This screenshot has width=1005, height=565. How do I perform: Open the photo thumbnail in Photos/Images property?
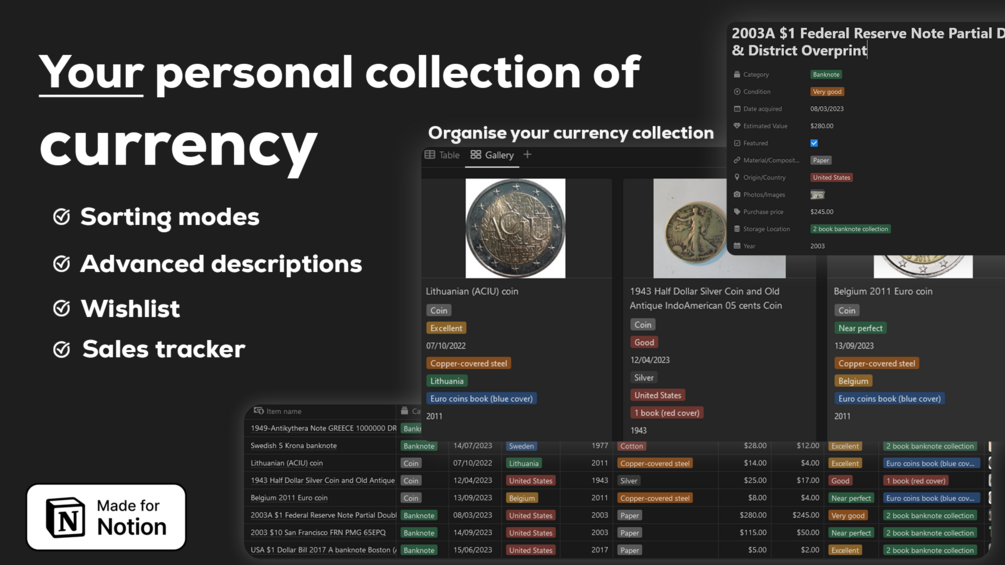[x=817, y=195]
